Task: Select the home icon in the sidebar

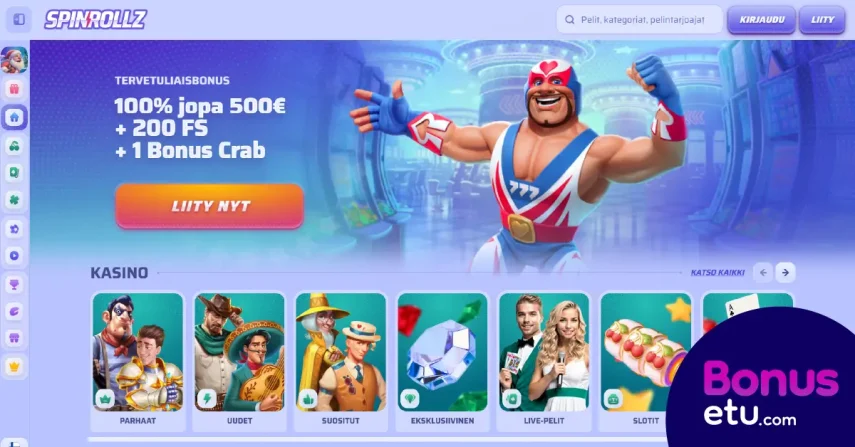Action: 14,117
